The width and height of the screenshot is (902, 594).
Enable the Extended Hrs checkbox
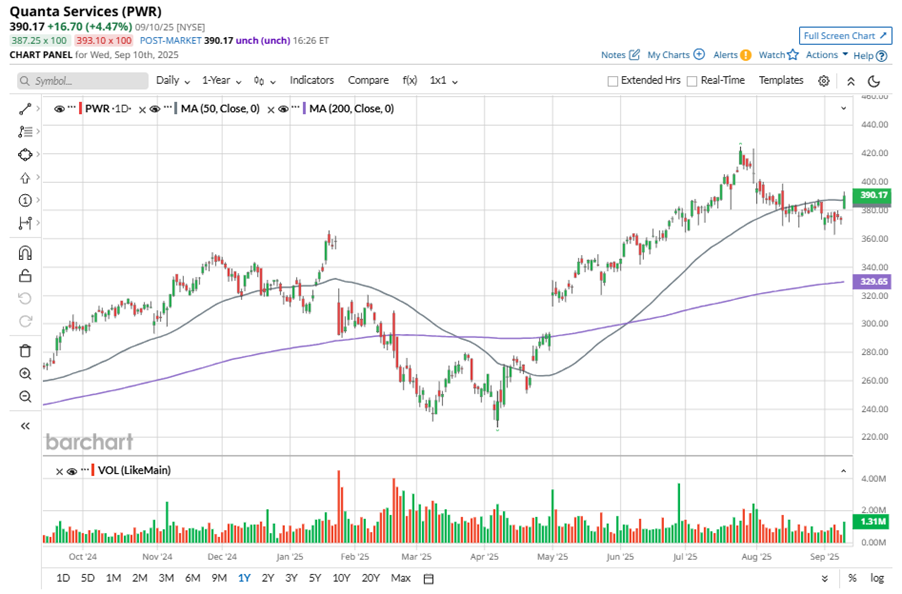pos(613,81)
